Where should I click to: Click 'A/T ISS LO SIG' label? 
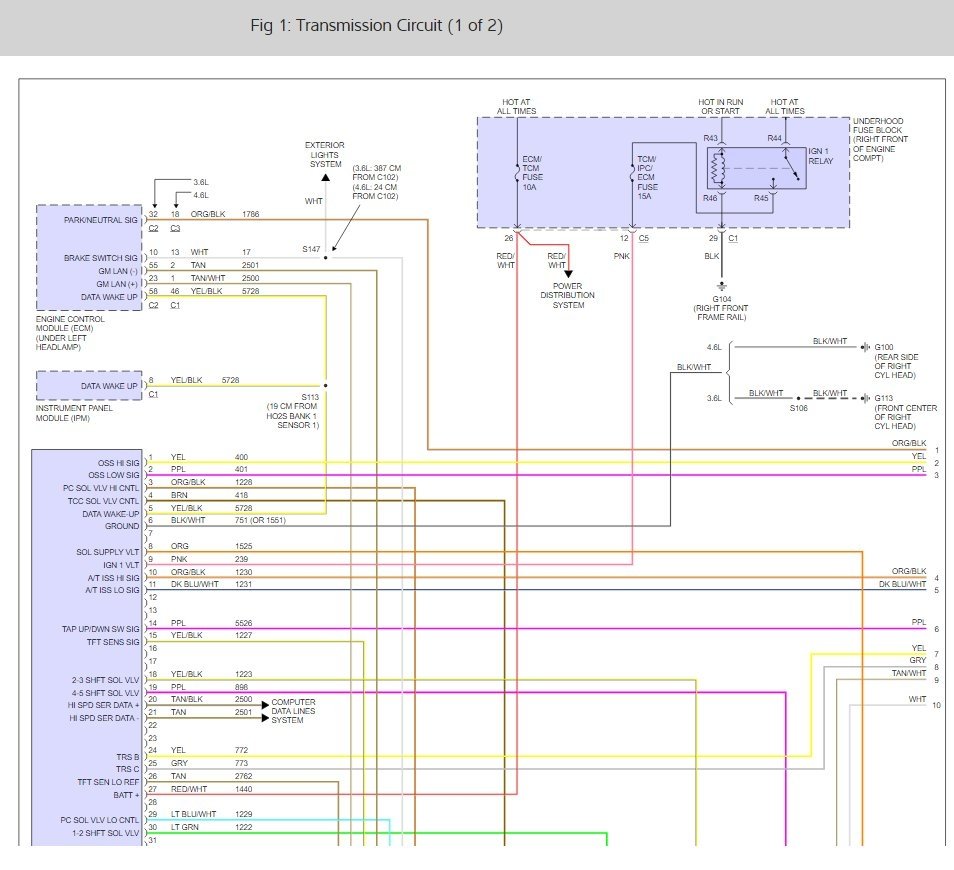113,590
